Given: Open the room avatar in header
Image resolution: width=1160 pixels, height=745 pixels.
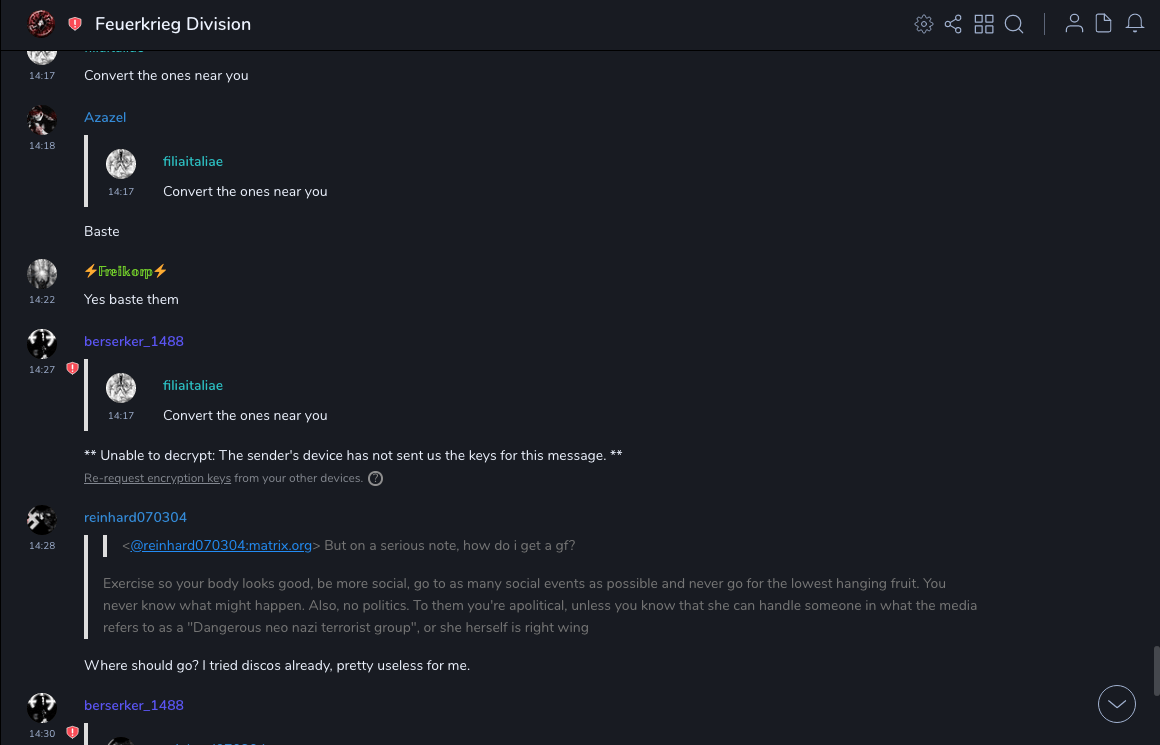Looking at the screenshot, I should (41, 23).
